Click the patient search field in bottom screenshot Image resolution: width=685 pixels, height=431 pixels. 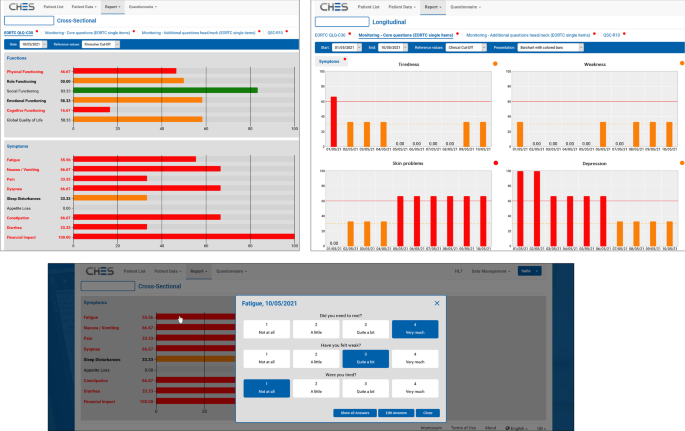108,286
